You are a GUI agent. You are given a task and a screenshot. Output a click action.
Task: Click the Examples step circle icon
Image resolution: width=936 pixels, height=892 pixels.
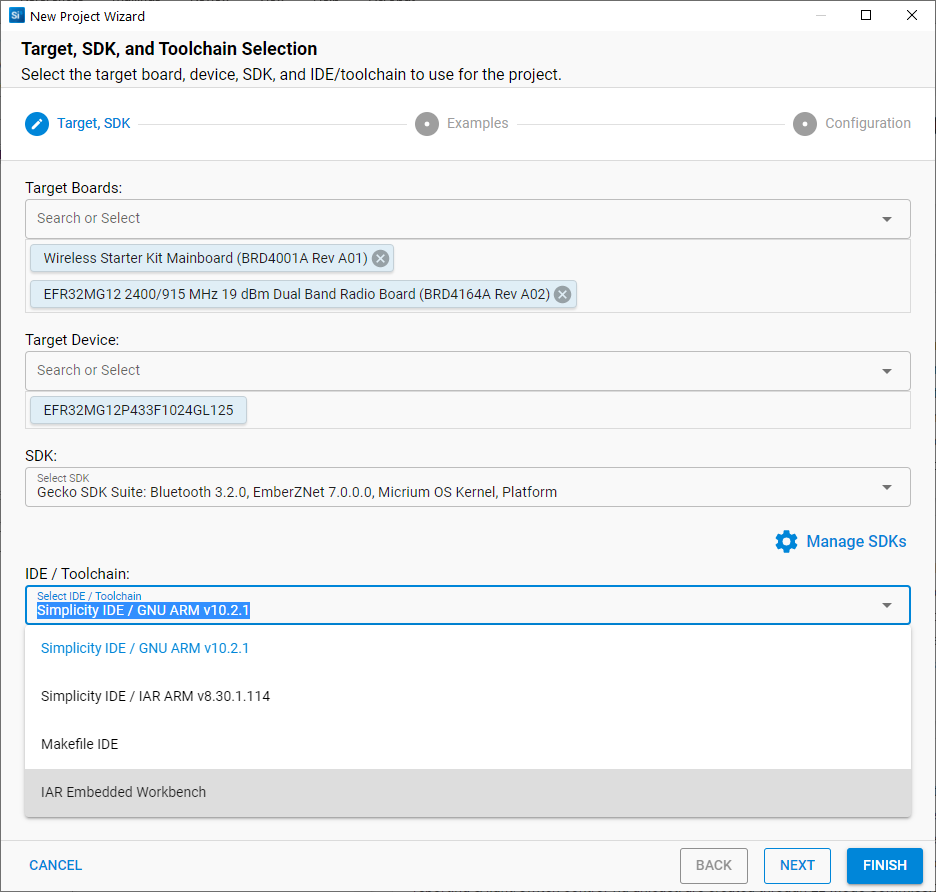pos(427,124)
